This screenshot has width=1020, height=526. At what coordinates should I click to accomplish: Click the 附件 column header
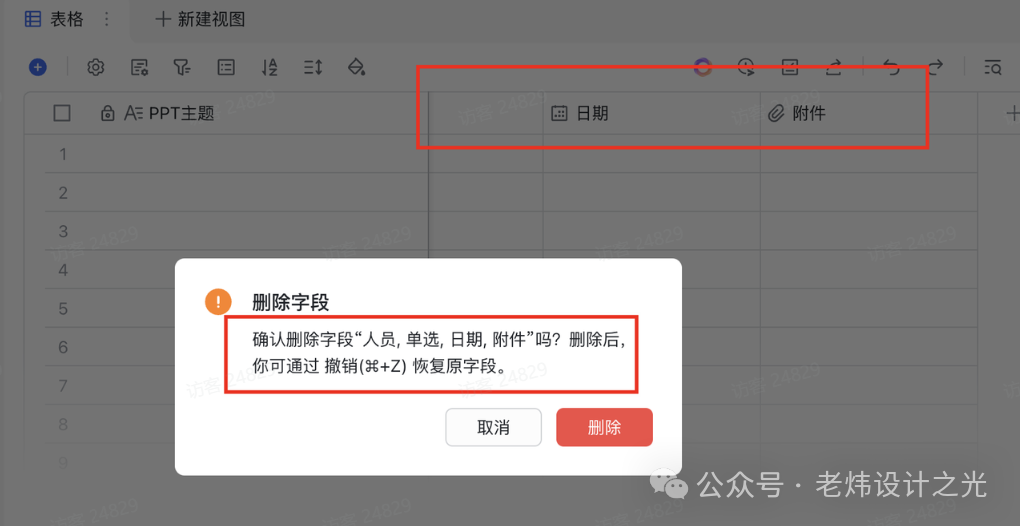[x=868, y=114]
